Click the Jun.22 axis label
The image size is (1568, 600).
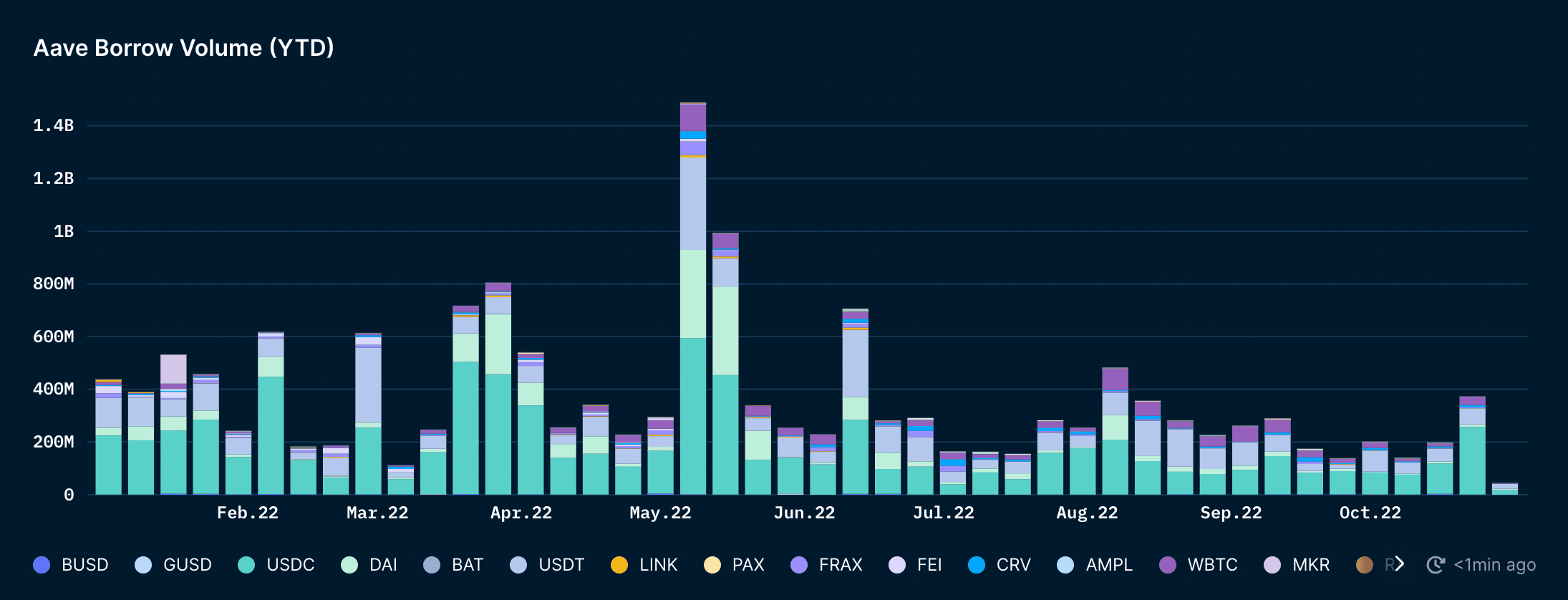click(x=804, y=513)
